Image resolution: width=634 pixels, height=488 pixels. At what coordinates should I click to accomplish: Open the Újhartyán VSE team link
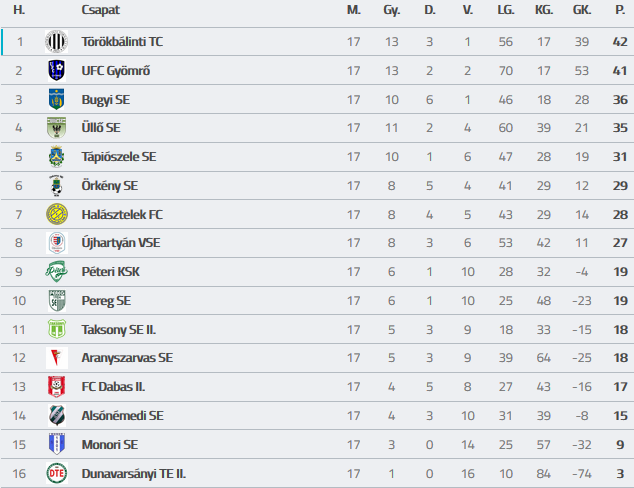click(x=121, y=243)
